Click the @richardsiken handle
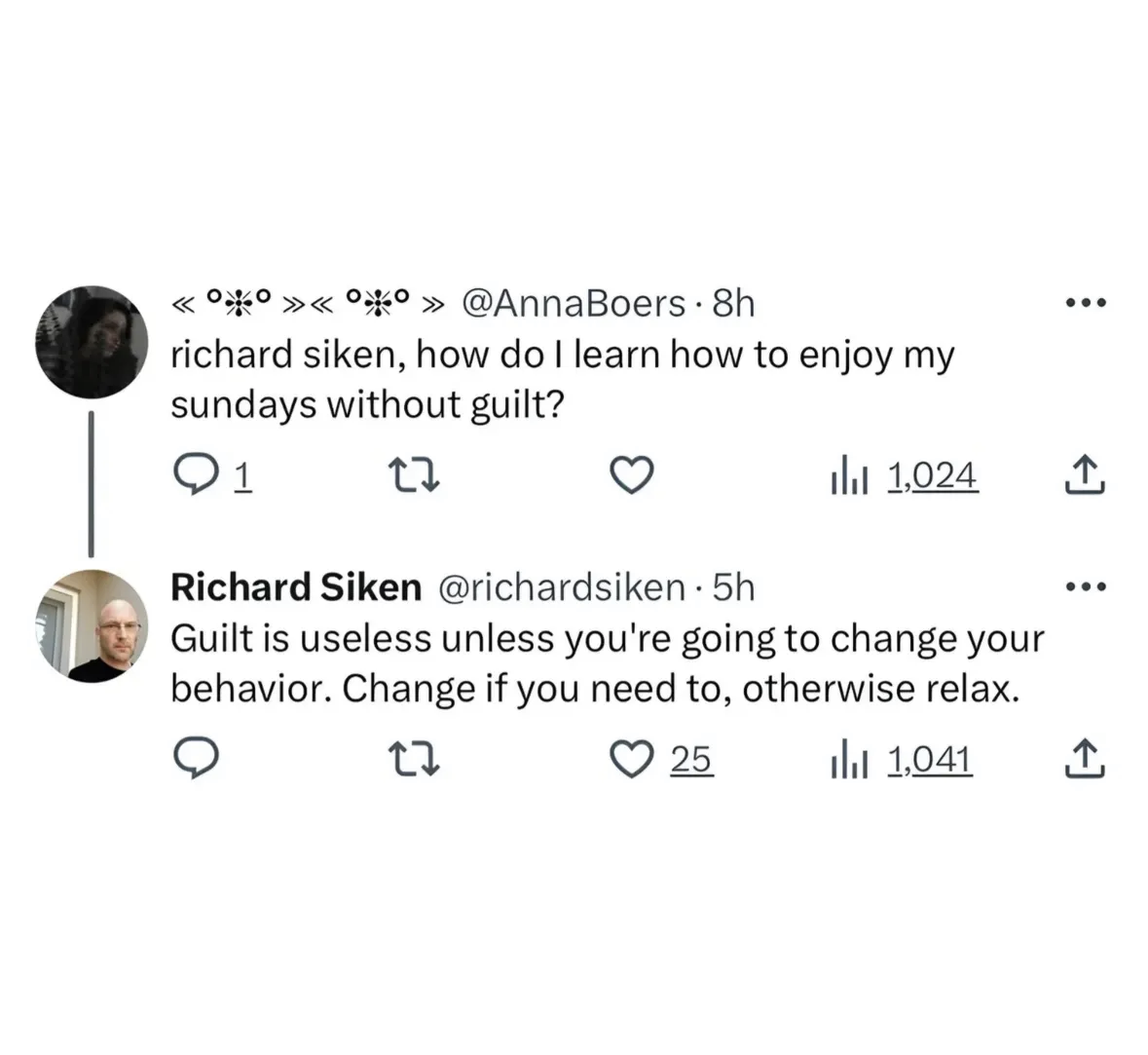Viewport: 1148px width, 1055px height. coord(562,587)
